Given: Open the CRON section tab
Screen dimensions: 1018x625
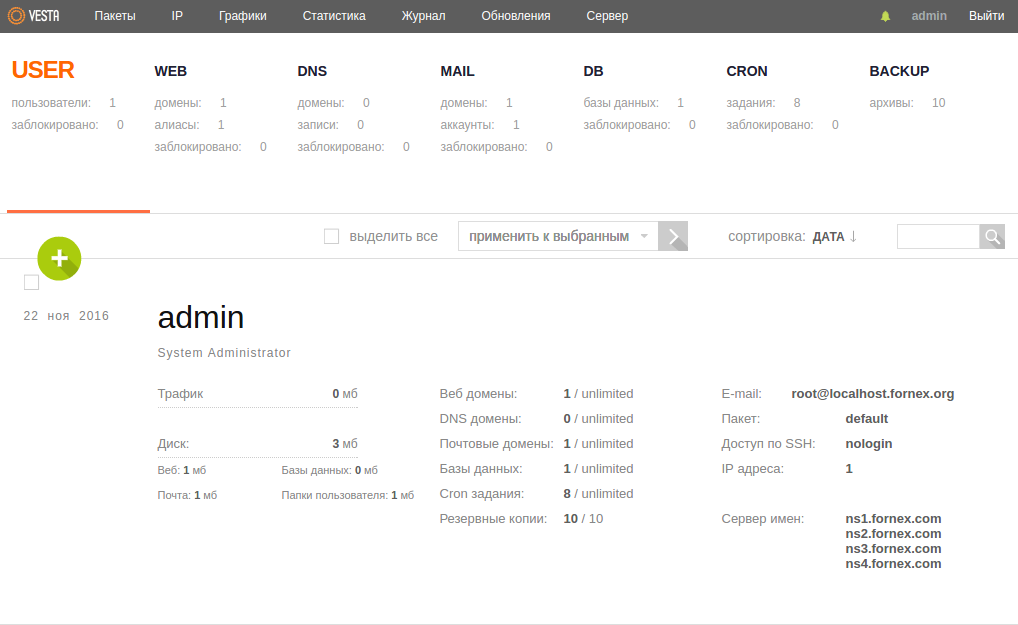Looking at the screenshot, I should (747, 71).
